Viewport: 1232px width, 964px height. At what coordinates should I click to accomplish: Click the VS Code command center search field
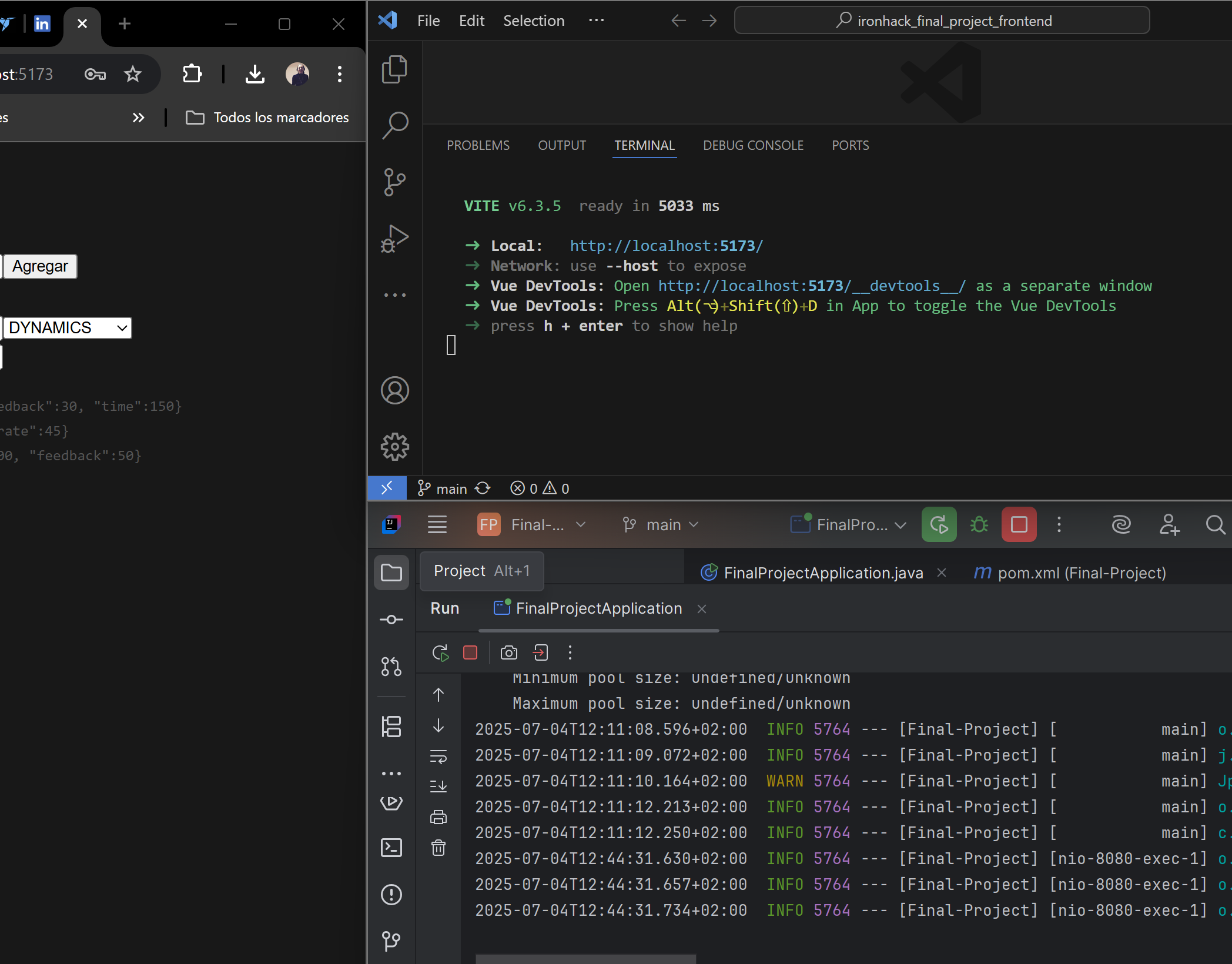[942, 21]
